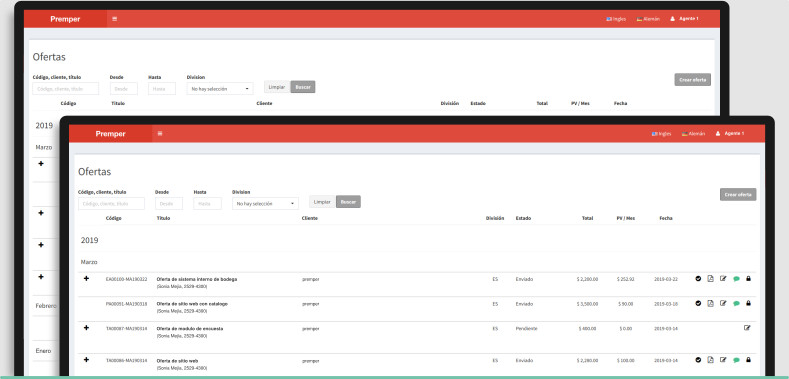Open comments on 'sistema interno de bodega' offer
This screenshot has height=379, width=789.
736,279
